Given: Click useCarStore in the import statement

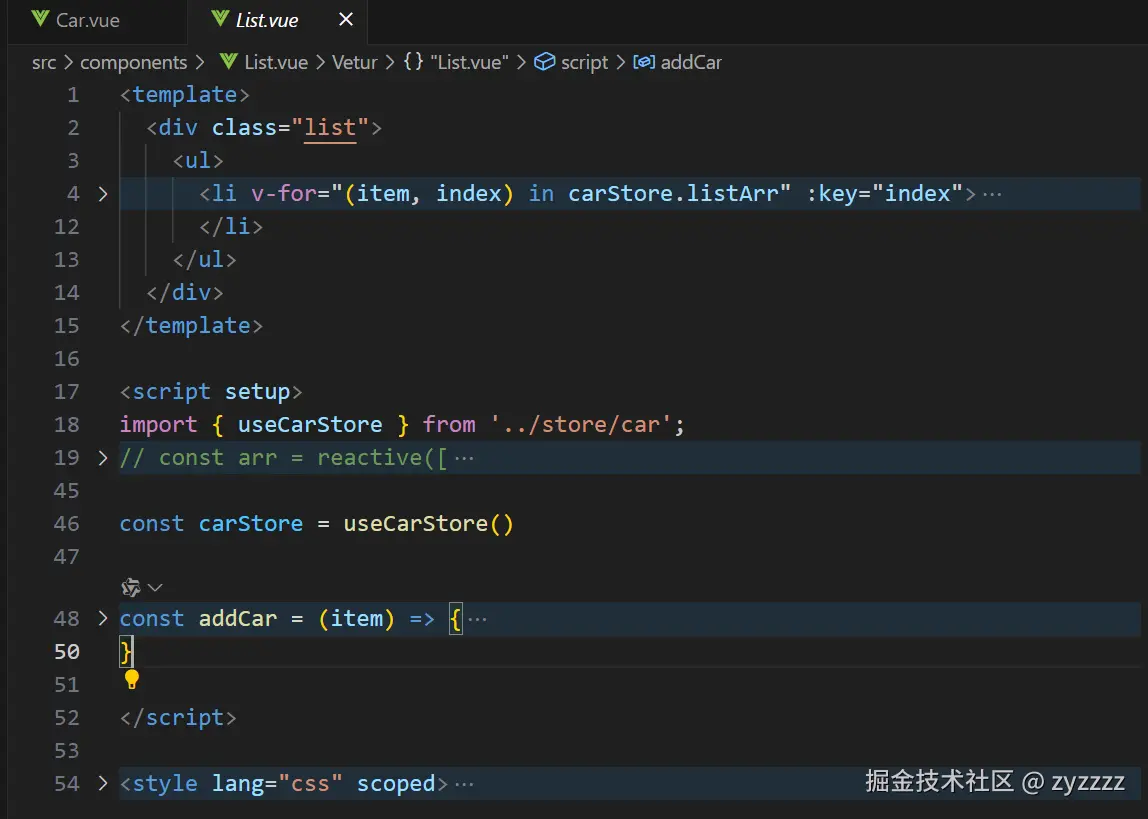Looking at the screenshot, I should 310,425.
